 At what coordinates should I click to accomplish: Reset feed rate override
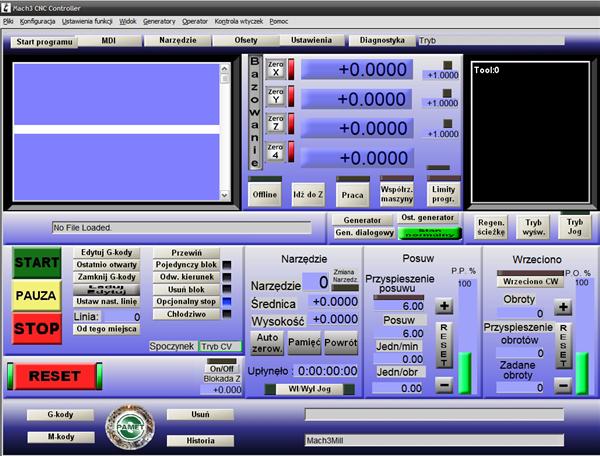(444, 345)
